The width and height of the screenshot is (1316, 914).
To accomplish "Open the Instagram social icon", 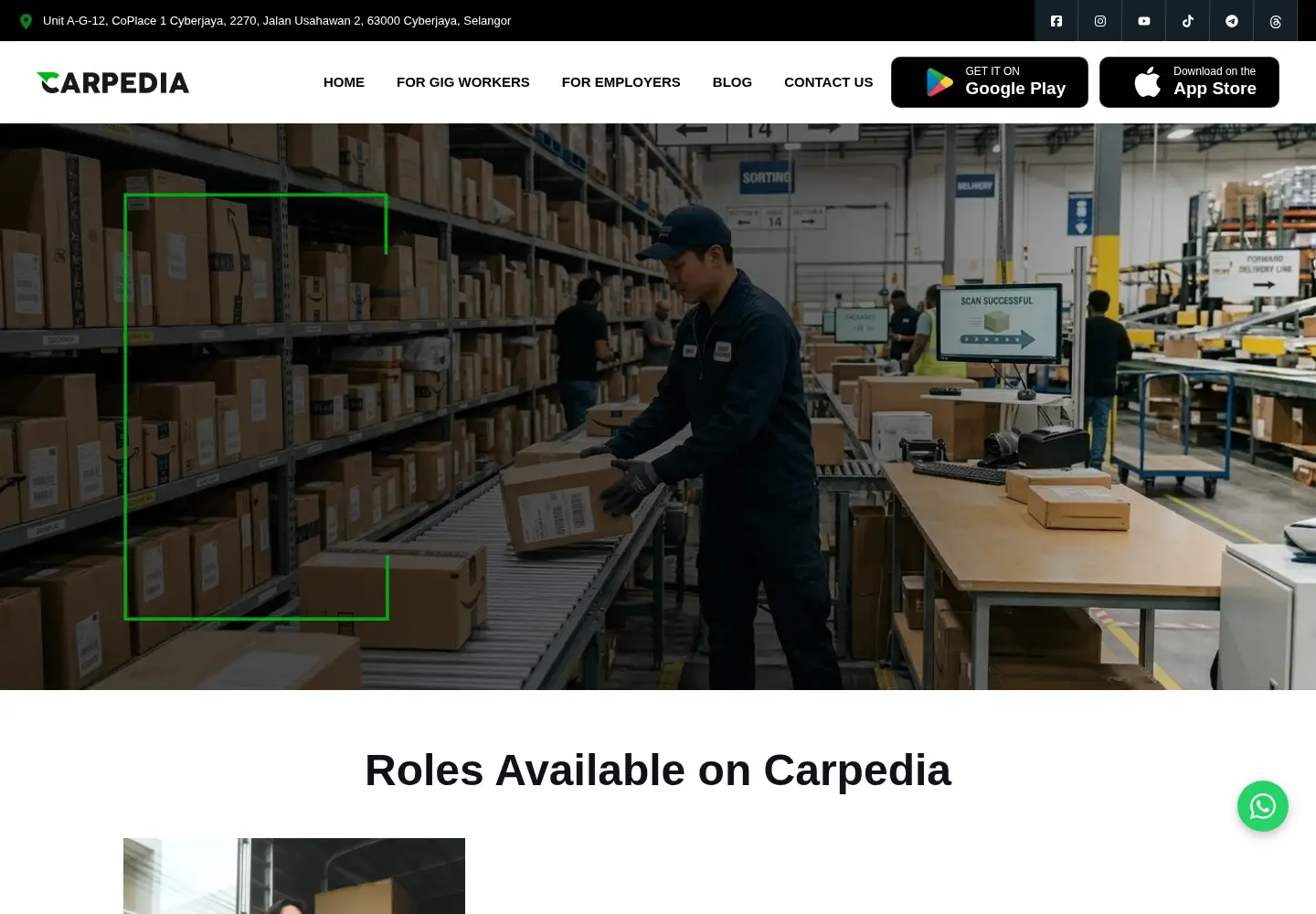I will click(1100, 21).
